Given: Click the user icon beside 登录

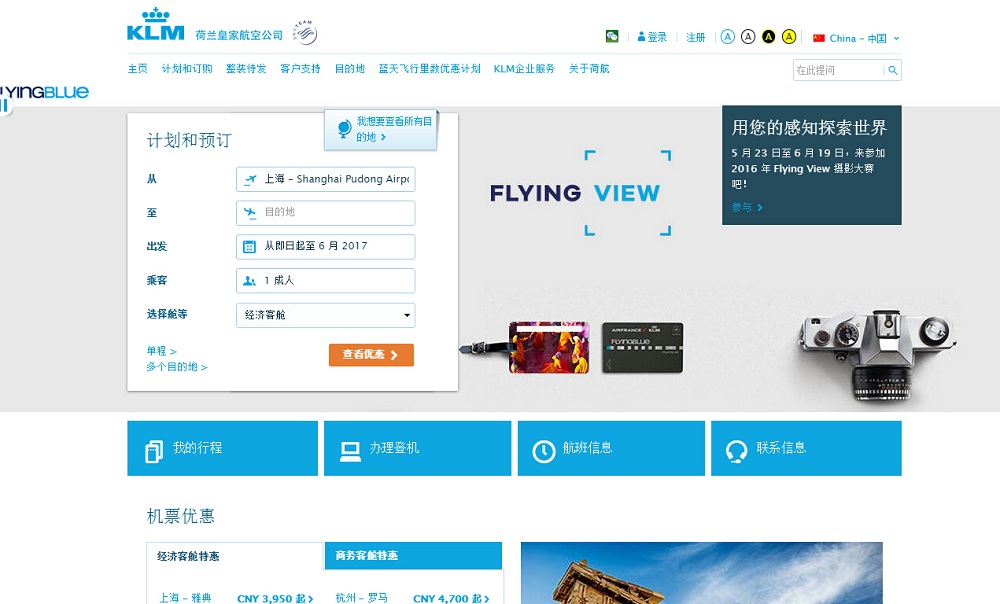Looking at the screenshot, I should click(x=641, y=37).
